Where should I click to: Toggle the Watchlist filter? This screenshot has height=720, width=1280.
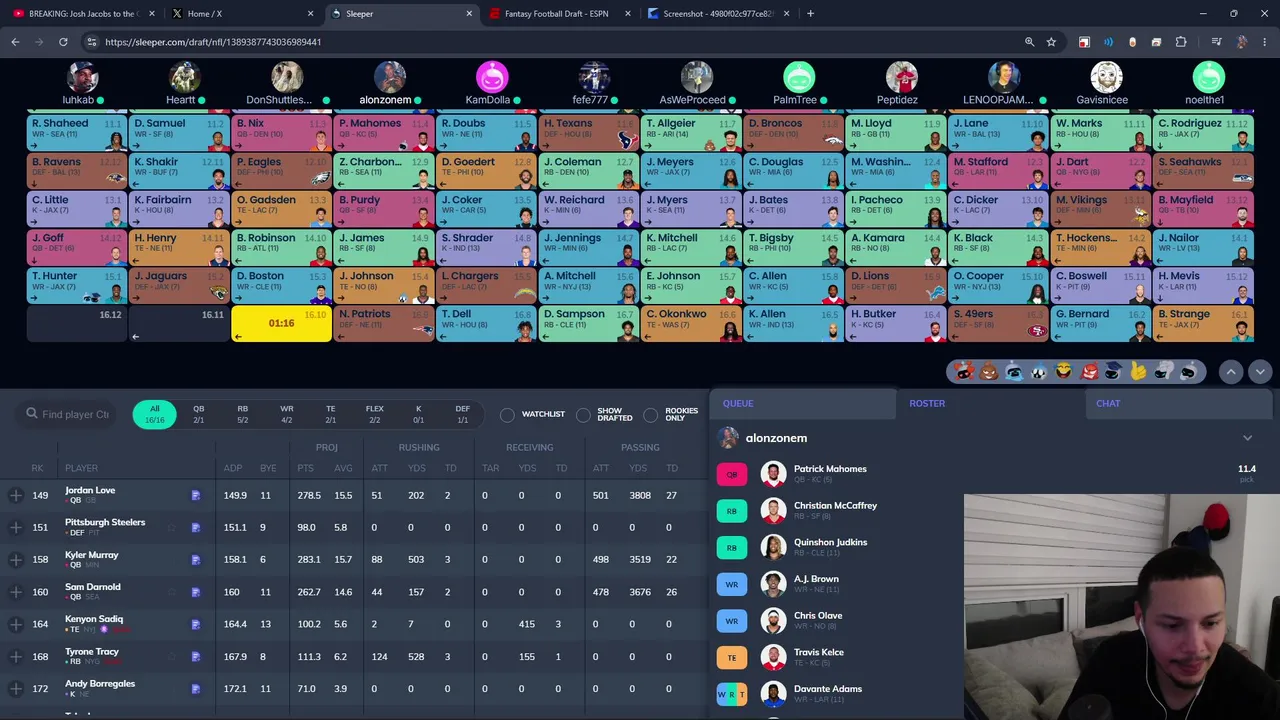(507, 415)
